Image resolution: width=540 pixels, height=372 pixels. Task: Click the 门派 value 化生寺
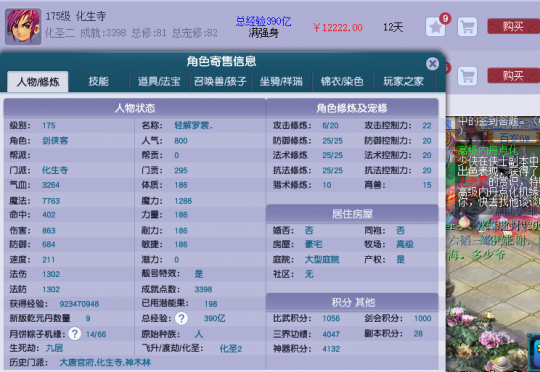click(55, 170)
